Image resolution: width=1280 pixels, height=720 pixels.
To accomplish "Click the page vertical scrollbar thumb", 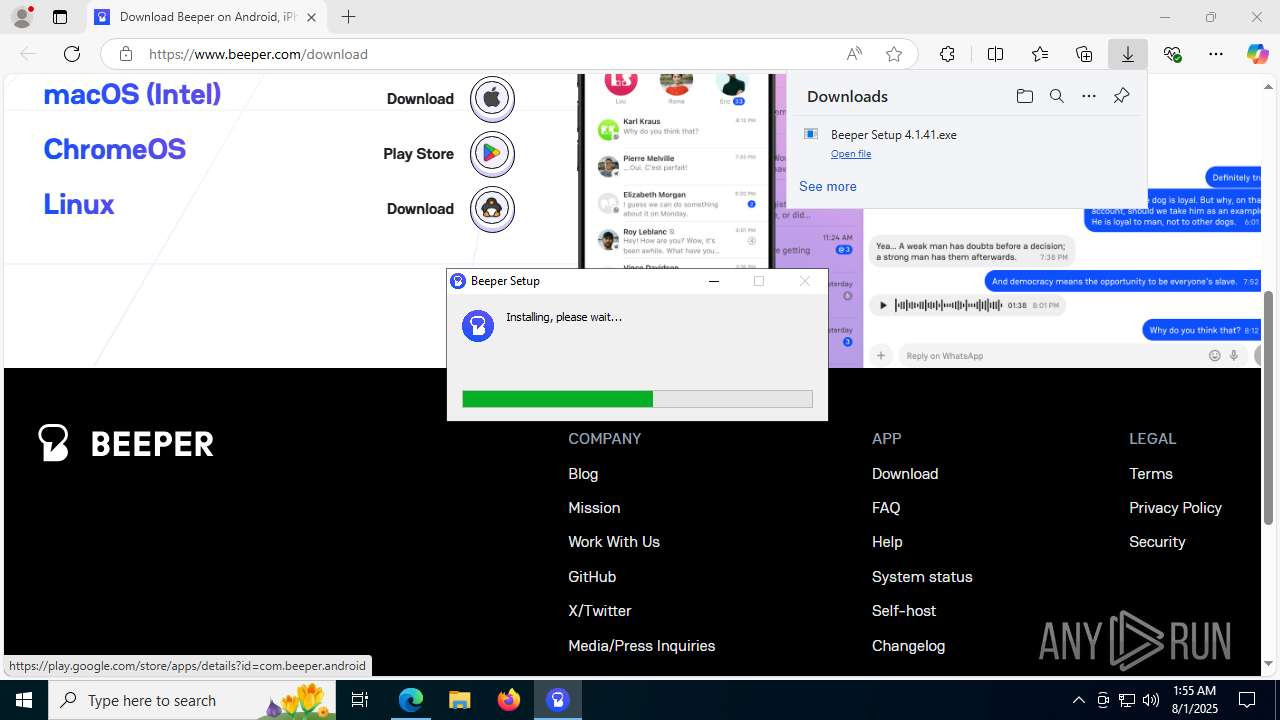I will click(x=1269, y=408).
